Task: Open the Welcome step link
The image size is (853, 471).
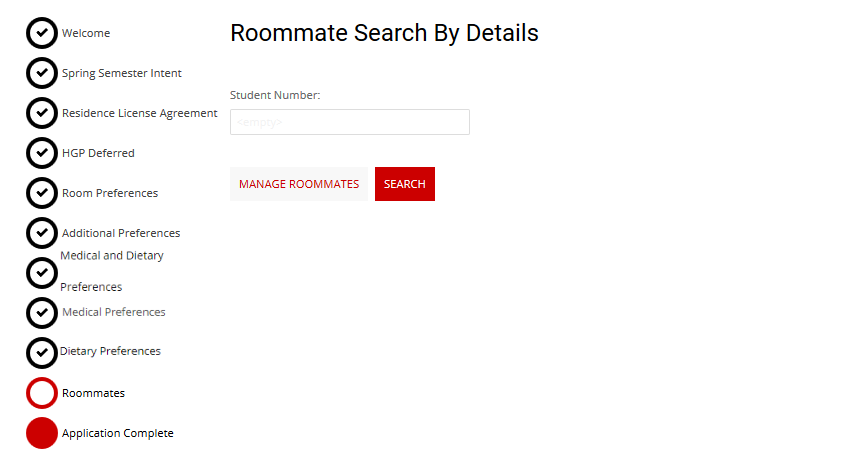Action: tap(86, 33)
